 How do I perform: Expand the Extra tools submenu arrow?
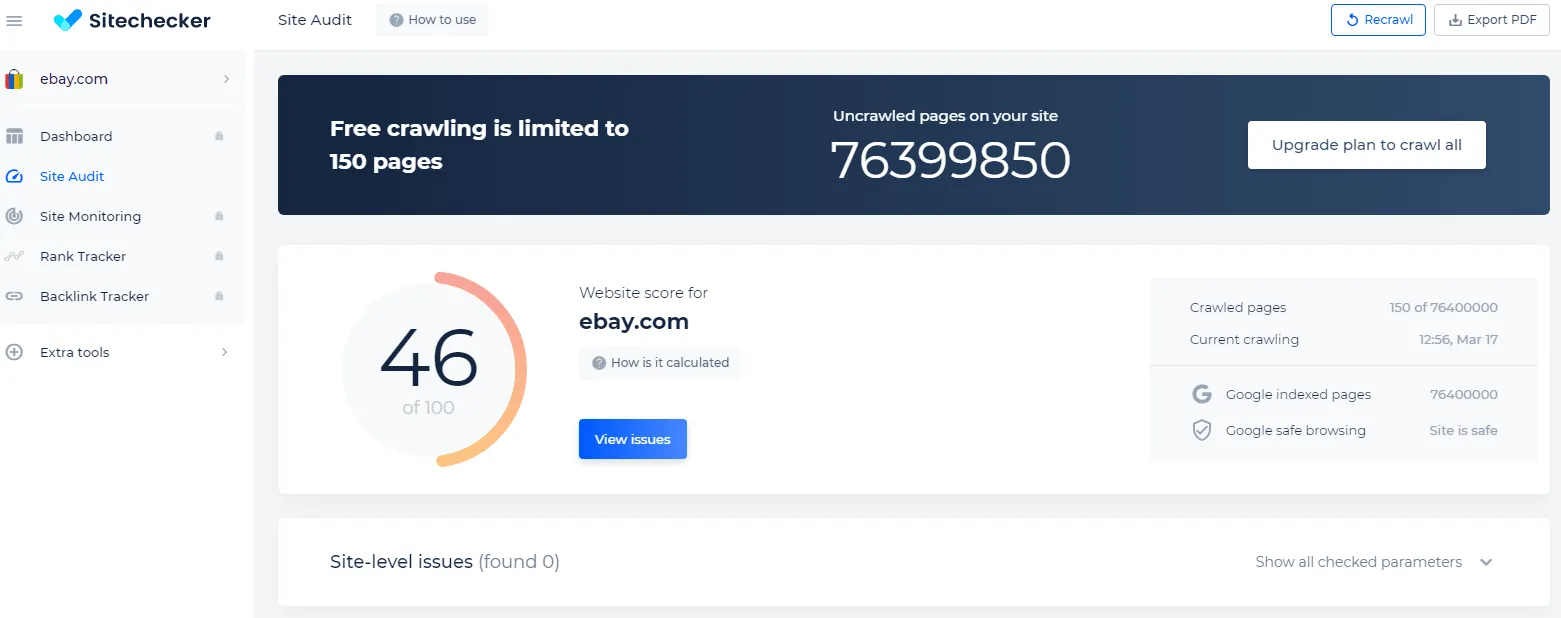(x=225, y=352)
